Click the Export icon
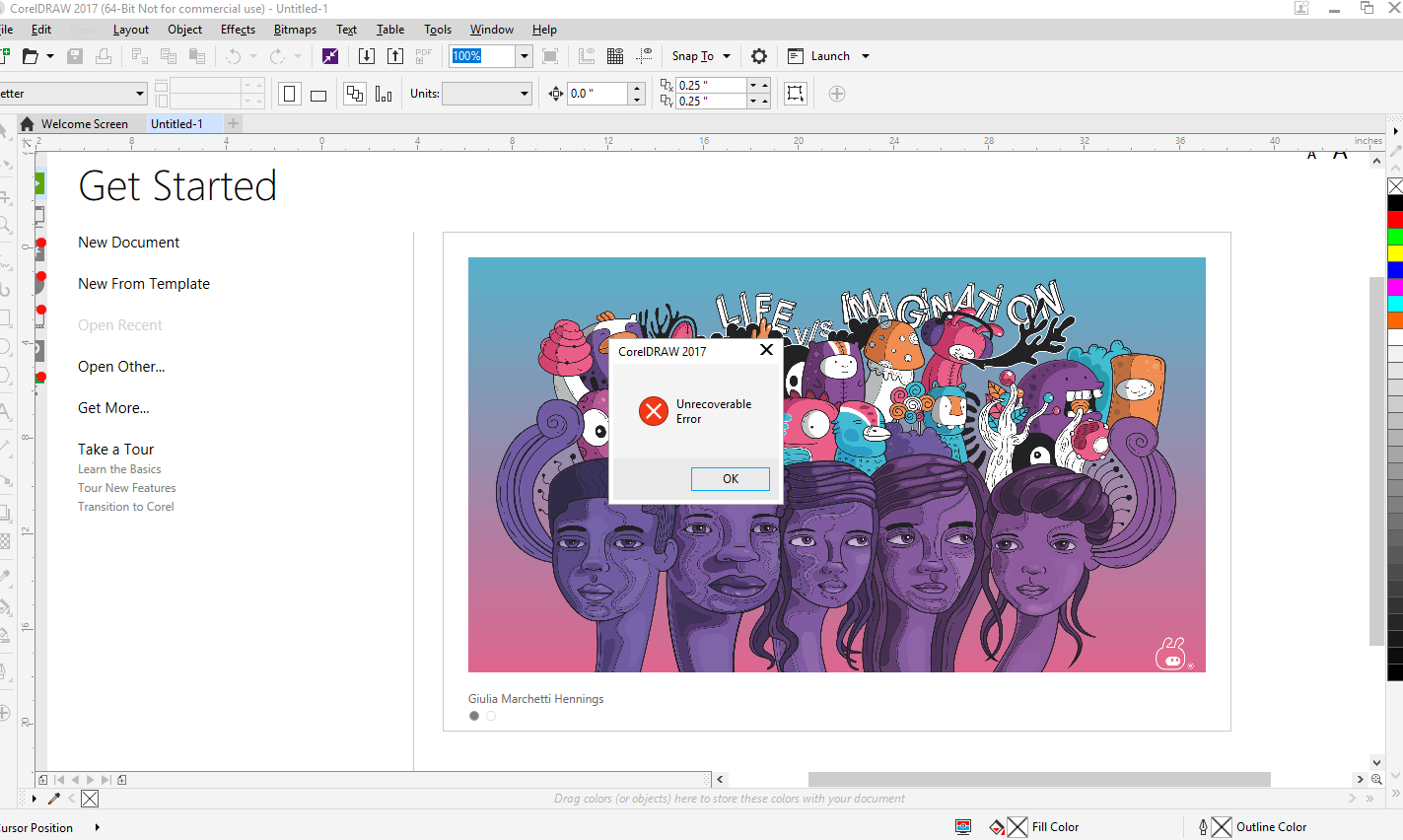Image resolution: width=1403 pixels, height=840 pixels. click(395, 56)
